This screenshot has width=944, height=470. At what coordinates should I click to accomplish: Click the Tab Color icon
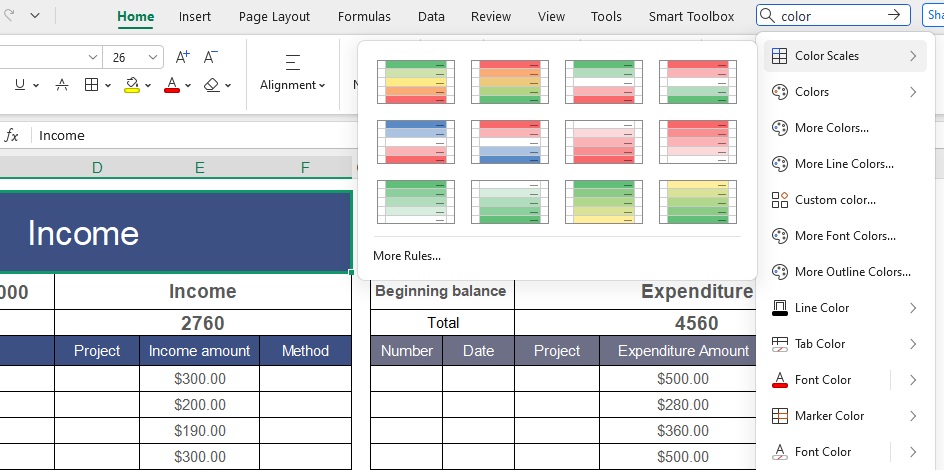coord(780,344)
